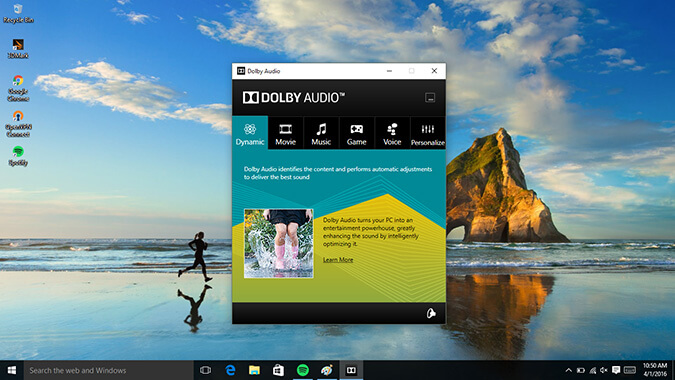675x380 pixels.
Task: Select the Google Chrome desktop icon
Action: point(18,88)
